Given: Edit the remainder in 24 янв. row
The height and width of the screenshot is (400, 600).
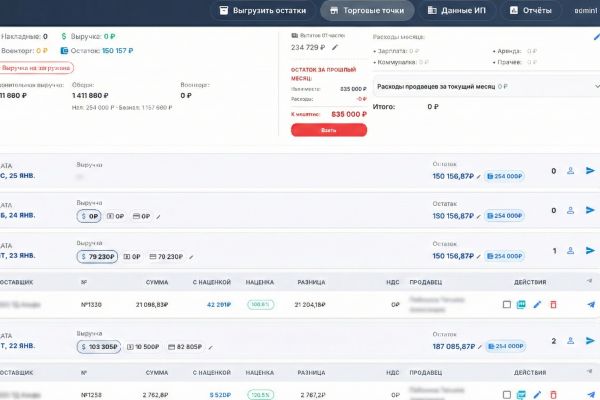Looking at the screenshot, I should [478, 217].
